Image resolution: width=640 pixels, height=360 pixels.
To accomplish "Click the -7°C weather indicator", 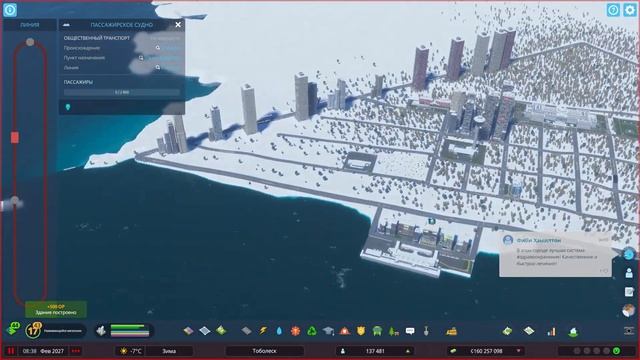I will [131, 351].
